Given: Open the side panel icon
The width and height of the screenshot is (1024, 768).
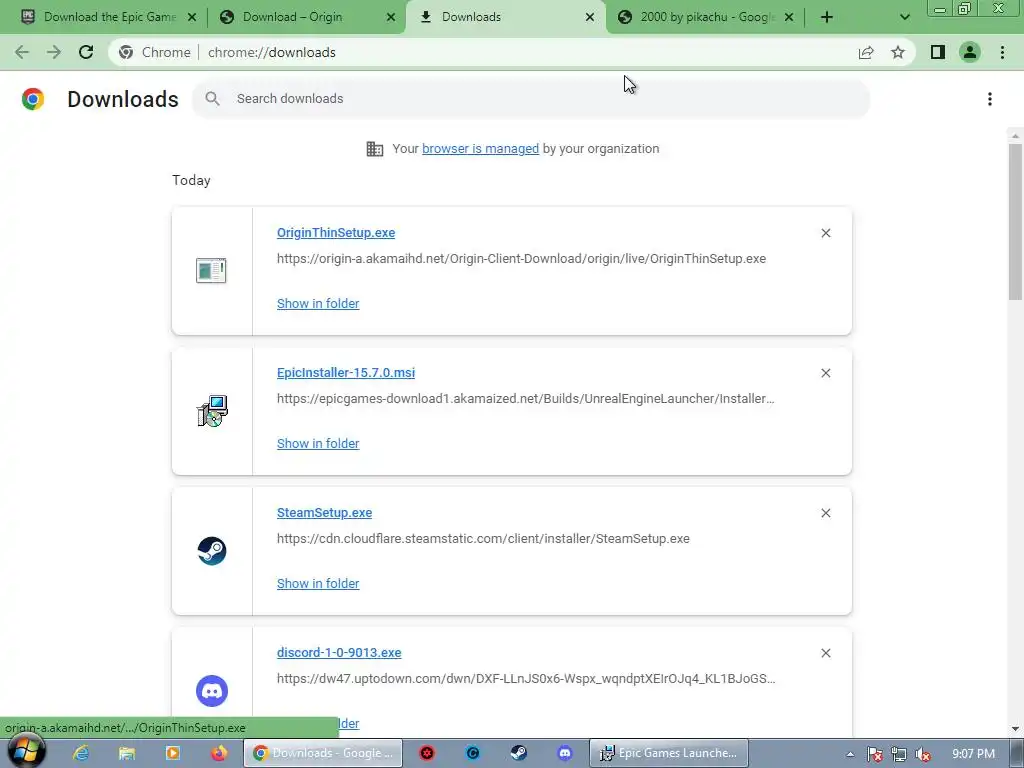Looking at the screenshot, I should 938,52.
